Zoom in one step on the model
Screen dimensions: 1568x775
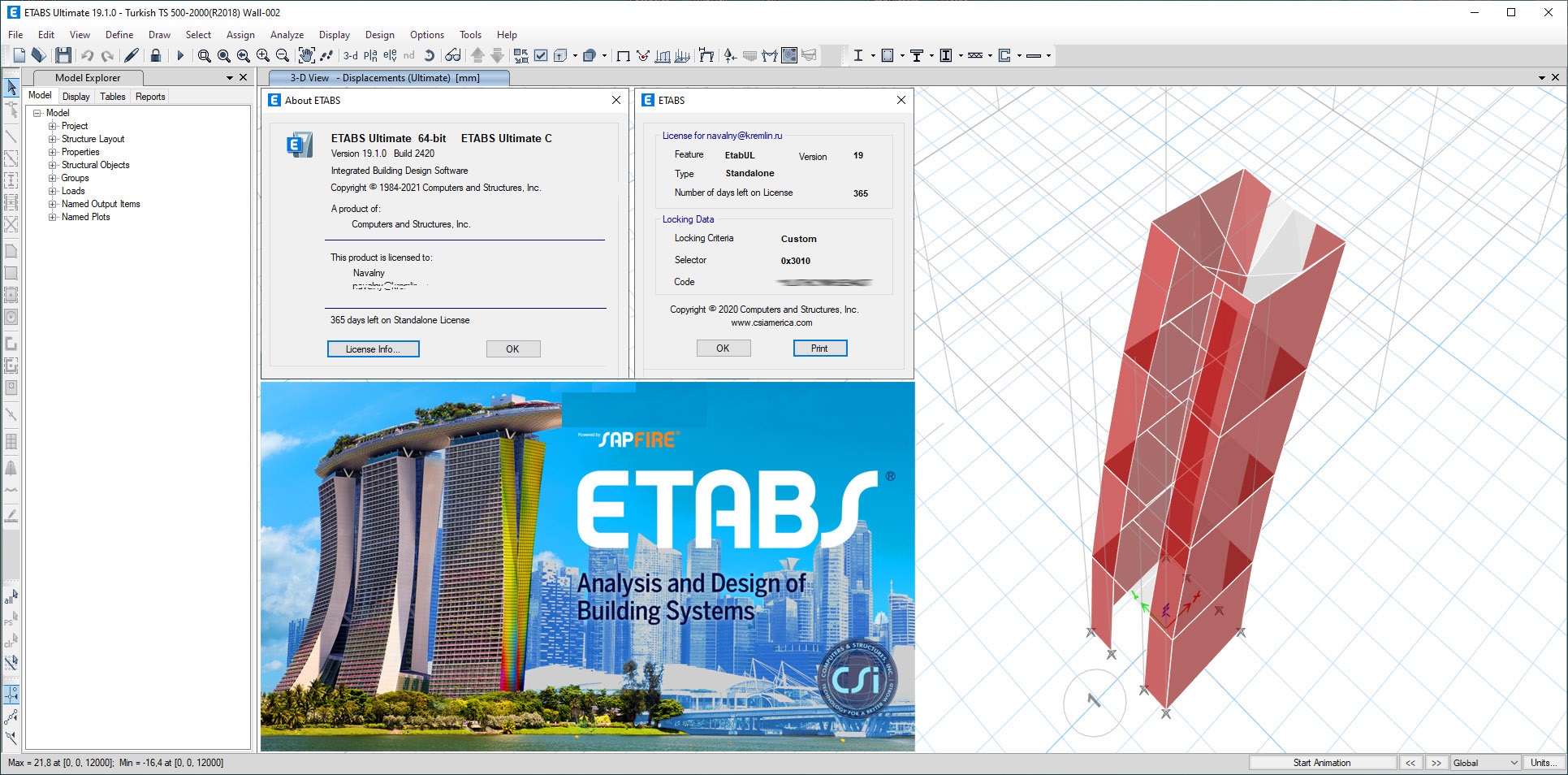[x=263, y=55]
